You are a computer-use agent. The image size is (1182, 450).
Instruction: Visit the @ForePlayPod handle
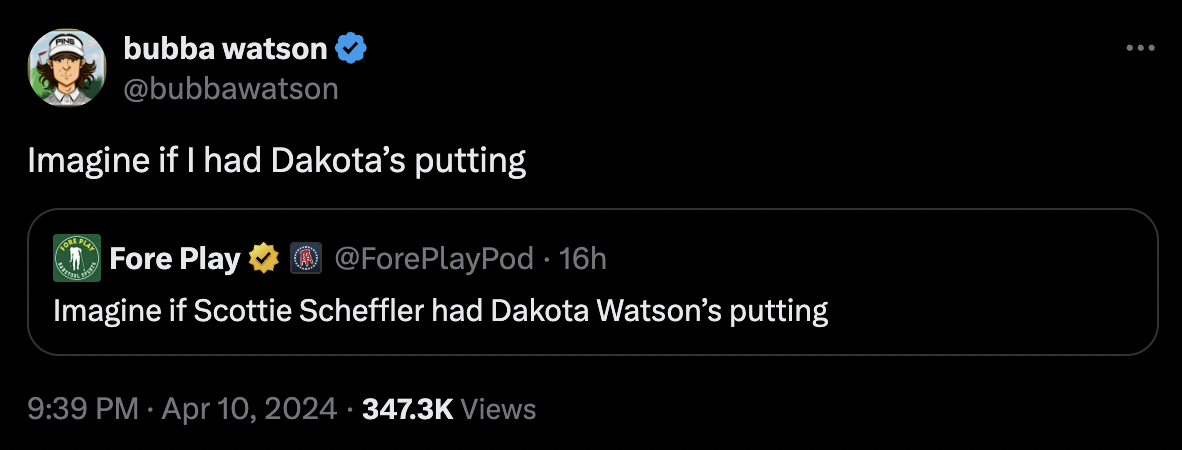click(x=433, y=260)
